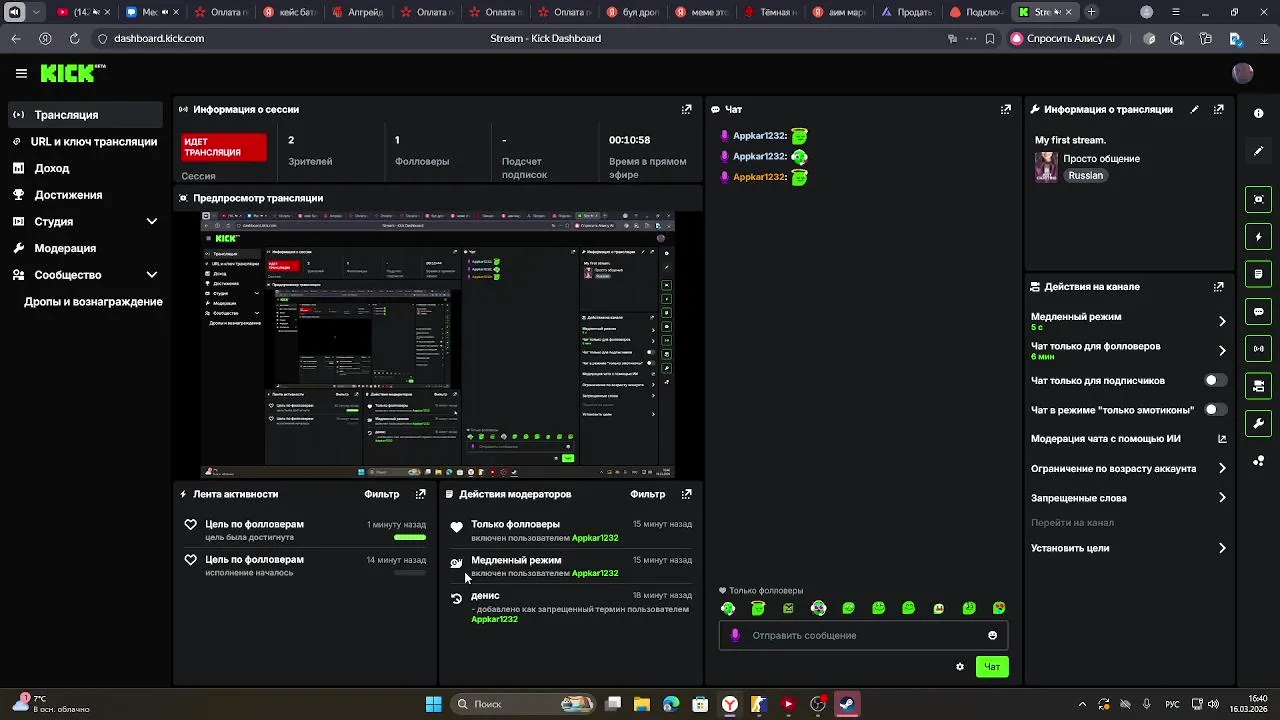Click the Отправить сообщение input field
This screenshot has width=1280, height=720.
862,635
